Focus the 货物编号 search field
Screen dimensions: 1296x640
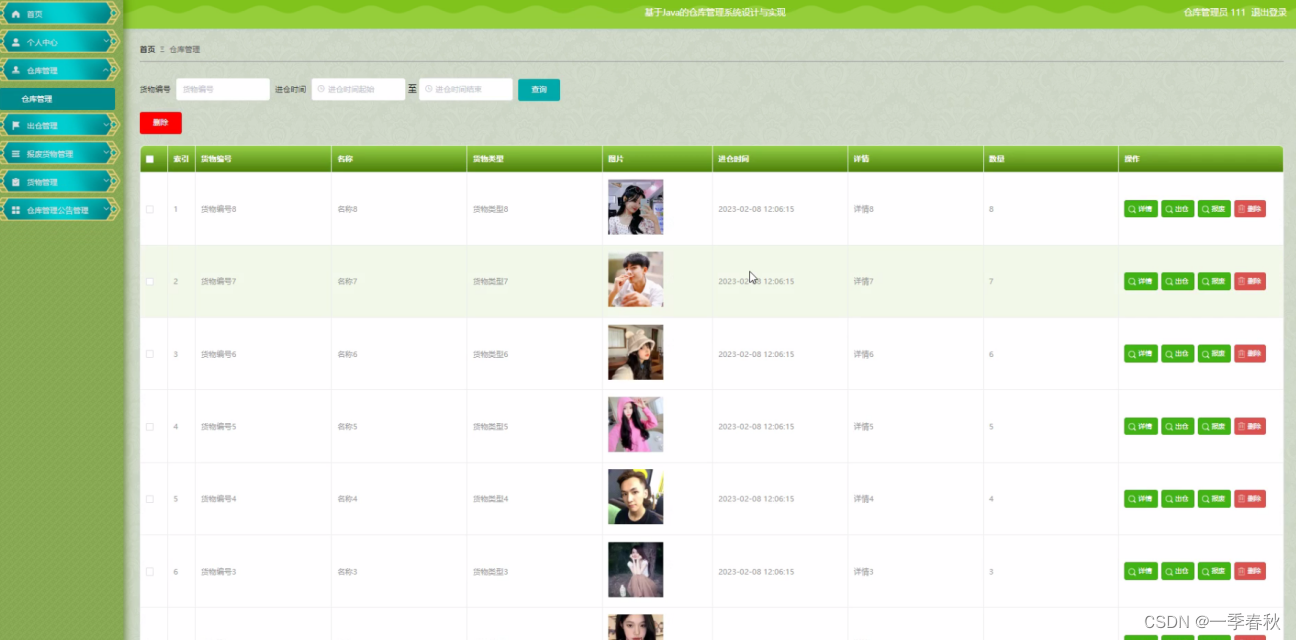223,89
